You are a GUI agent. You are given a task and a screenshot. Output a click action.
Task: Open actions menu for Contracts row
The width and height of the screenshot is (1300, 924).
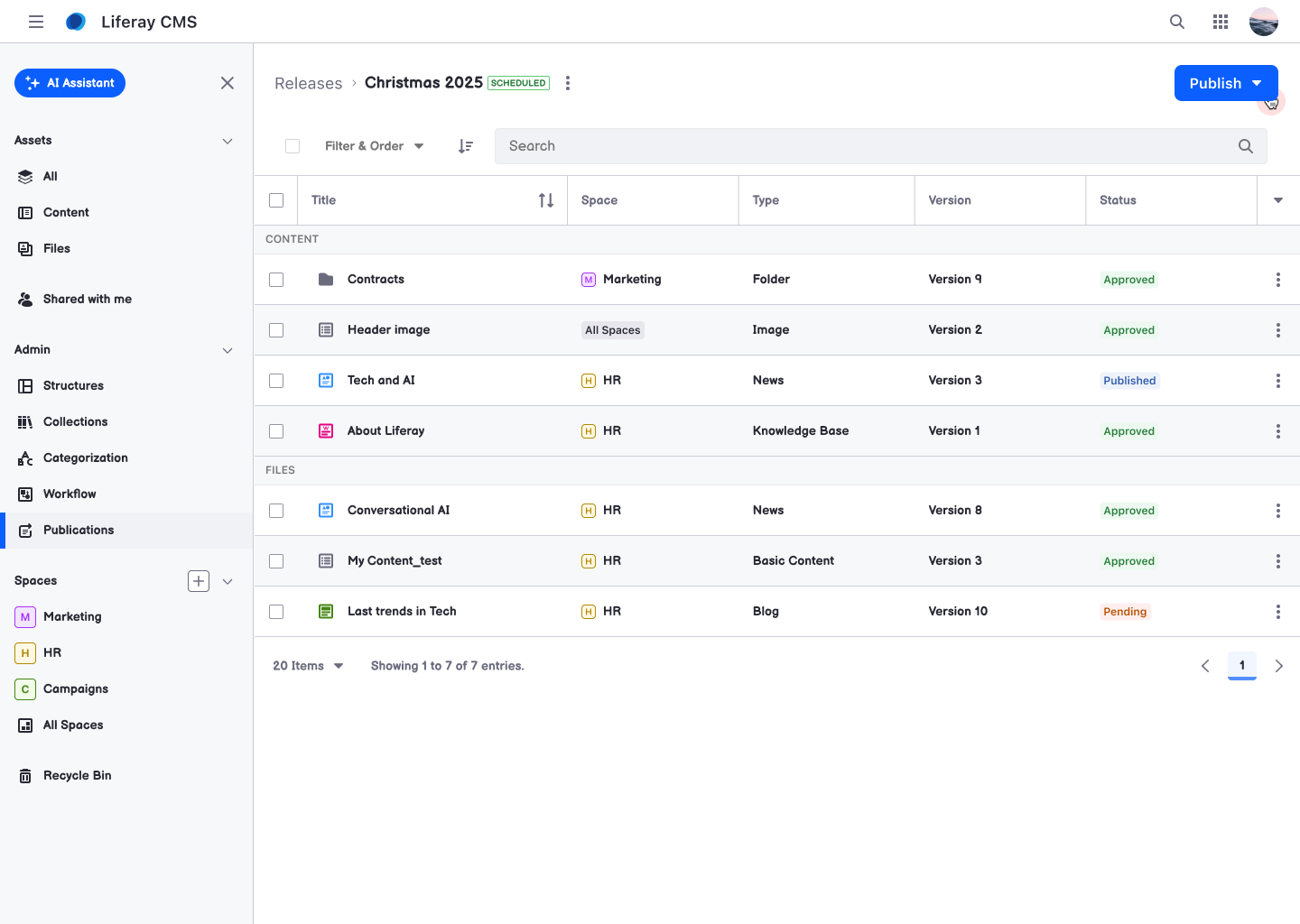(1277, 280)
